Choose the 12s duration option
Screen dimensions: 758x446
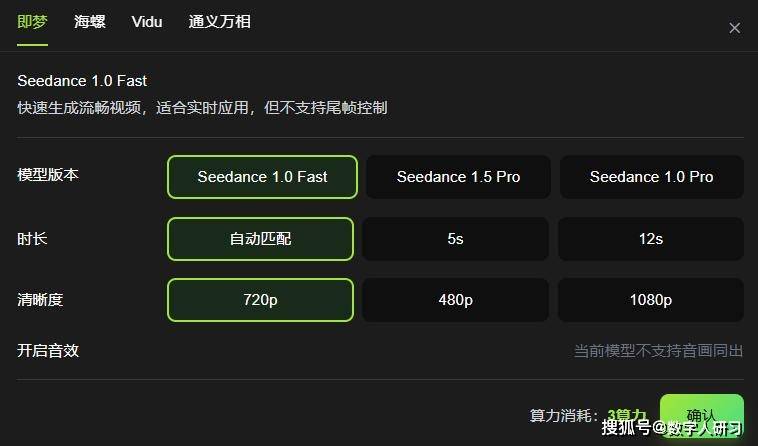[651, 239]
